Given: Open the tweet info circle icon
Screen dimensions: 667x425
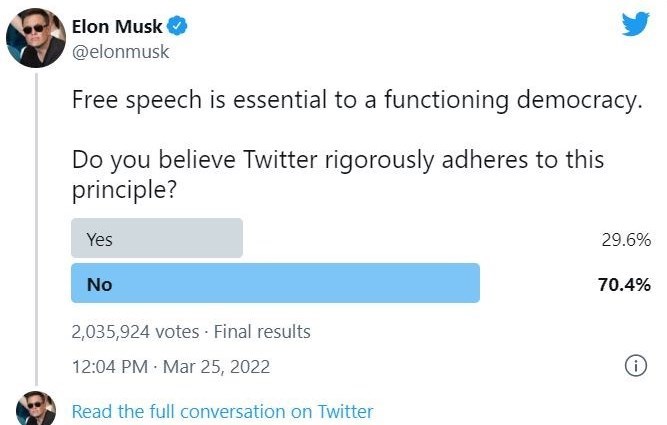Looking at the screenshot, I should pos(635,366).
